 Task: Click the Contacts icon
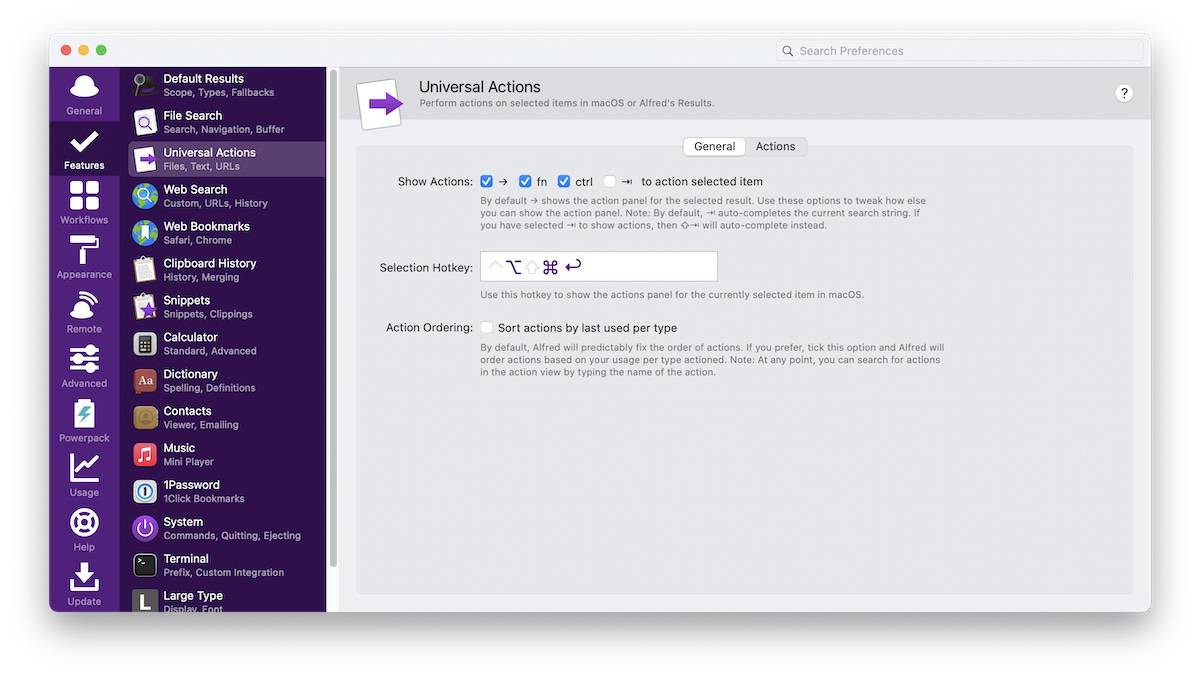pyautogui.click(x=145, y=418)
